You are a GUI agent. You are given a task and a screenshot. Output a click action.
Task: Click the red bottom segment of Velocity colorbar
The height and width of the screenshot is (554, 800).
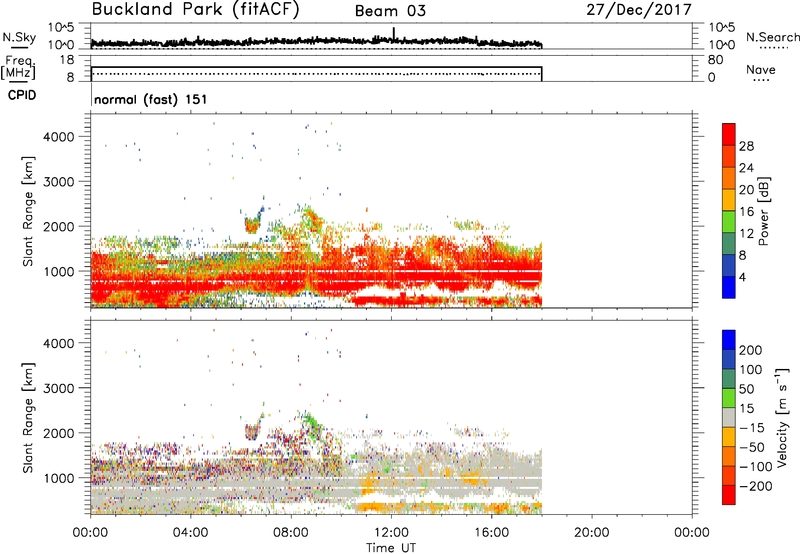(729, 495)
